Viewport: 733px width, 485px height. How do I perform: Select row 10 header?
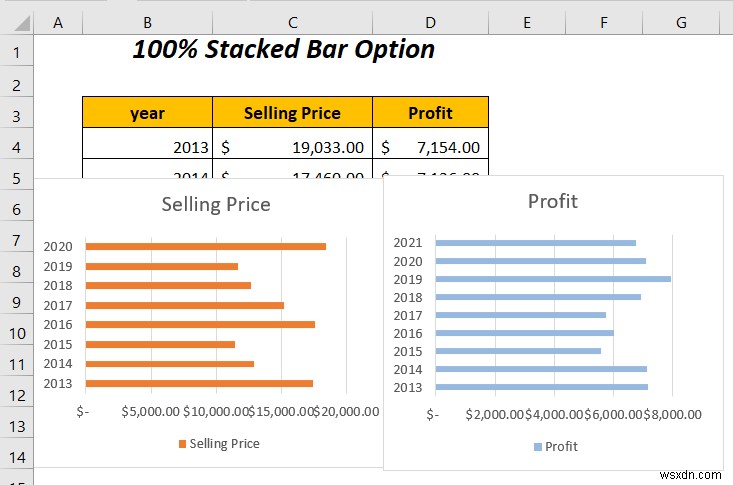point(16,333)
